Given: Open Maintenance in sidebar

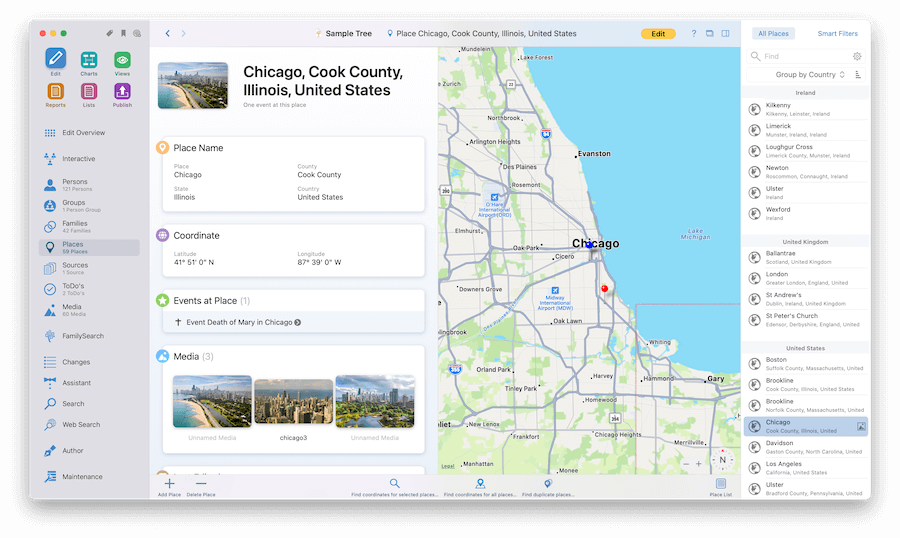Looking at the screenshot, I should click(89, 477).
